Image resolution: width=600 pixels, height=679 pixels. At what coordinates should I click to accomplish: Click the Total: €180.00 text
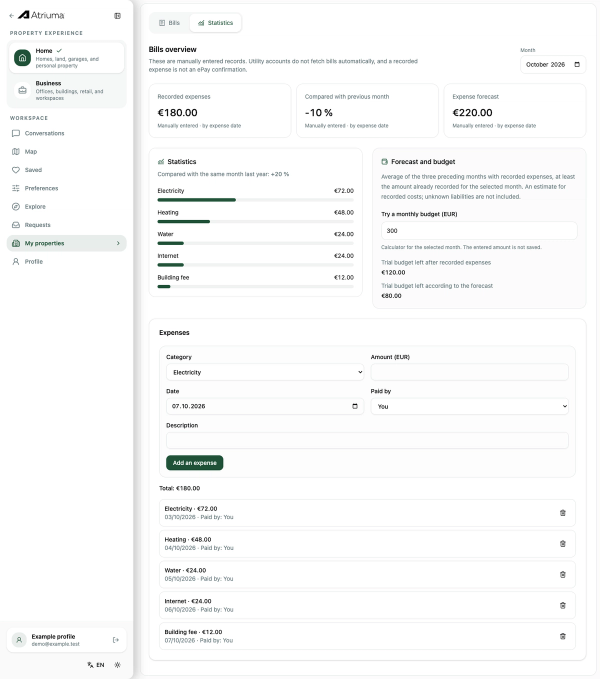[x=180, y=488]
